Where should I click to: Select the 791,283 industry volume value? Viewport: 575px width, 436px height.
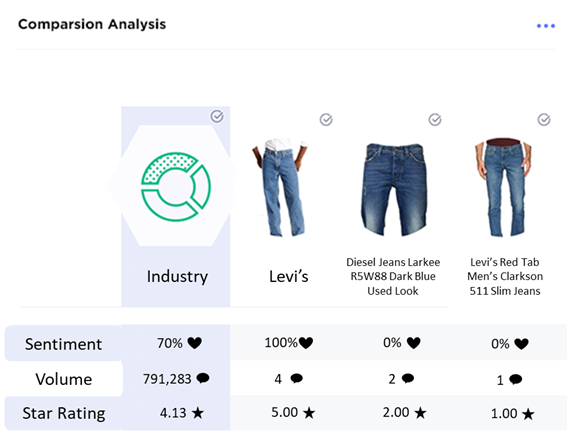click(x=167, y=379)
